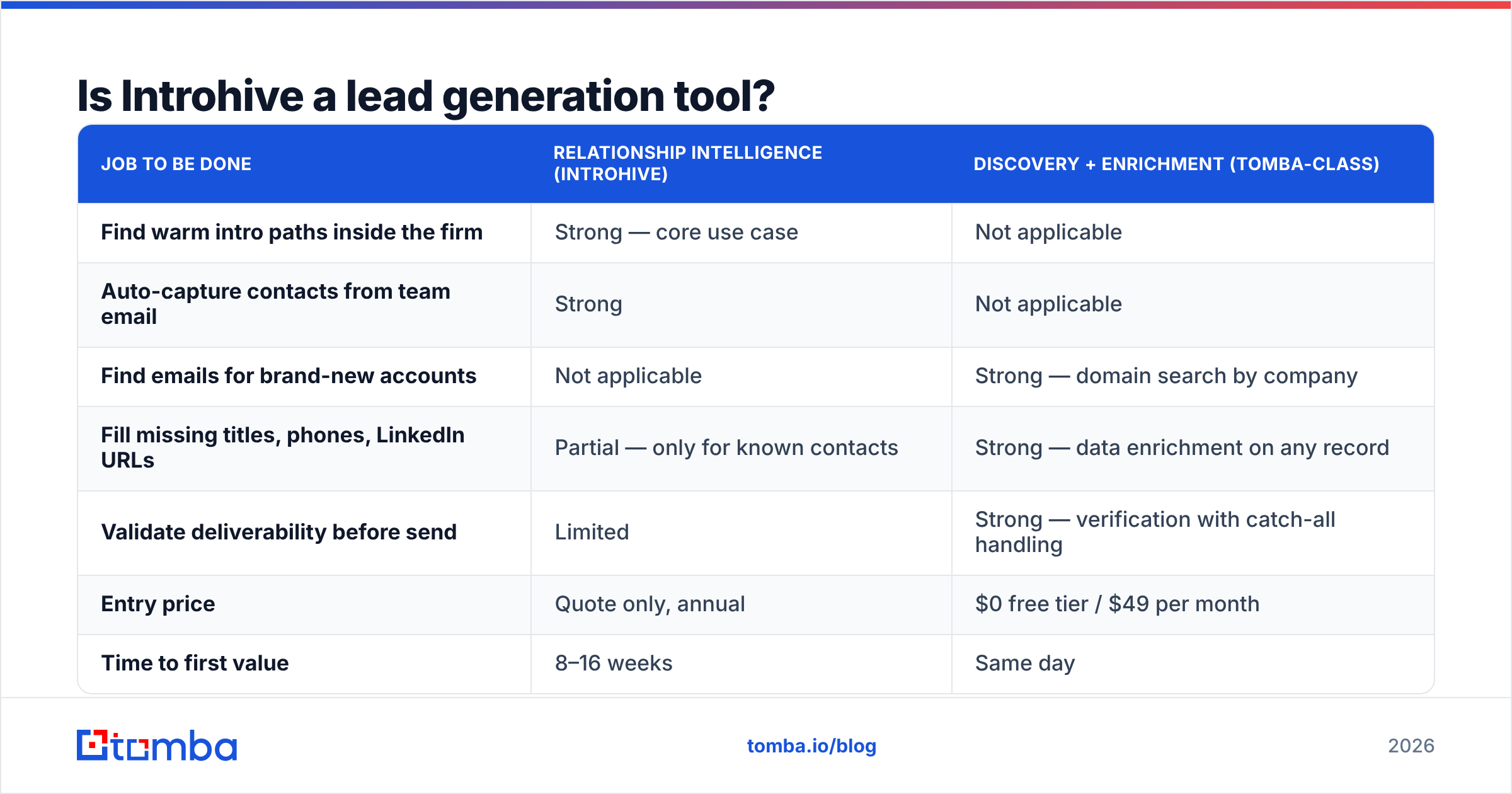Click the 'Time to first value' label
Screen dimensions: 1512x794
[195, 663]
